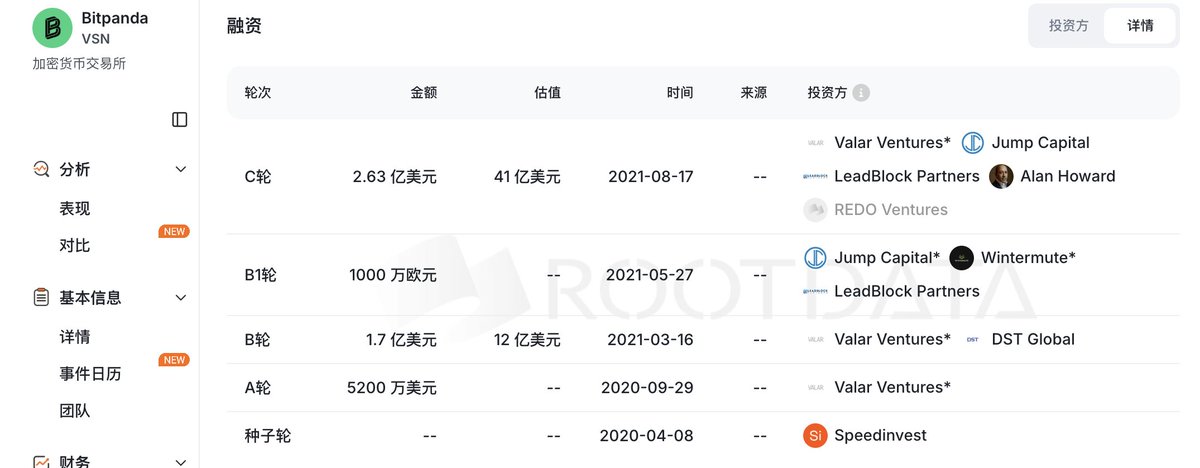Click the Speedinvest orange logo
The height and width of the screenshot is (468, 1200).
tap(815, 436)
